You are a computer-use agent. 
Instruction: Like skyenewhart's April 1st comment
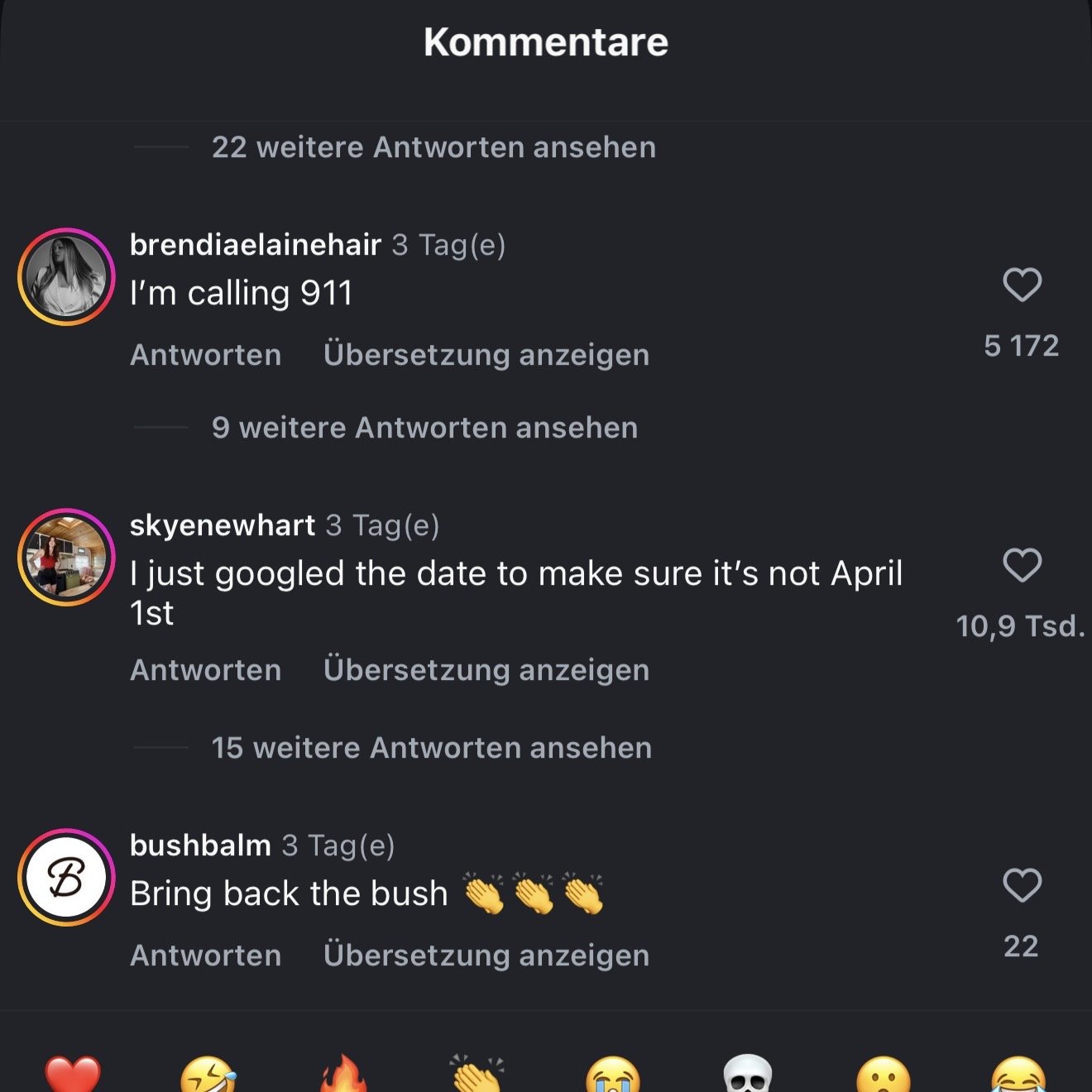(1022, 566)
